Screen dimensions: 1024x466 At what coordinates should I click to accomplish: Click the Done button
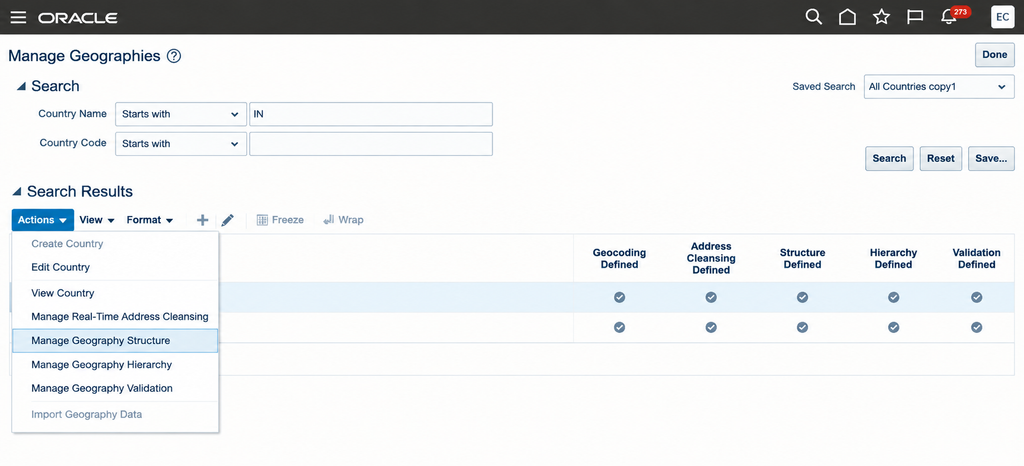995,55
